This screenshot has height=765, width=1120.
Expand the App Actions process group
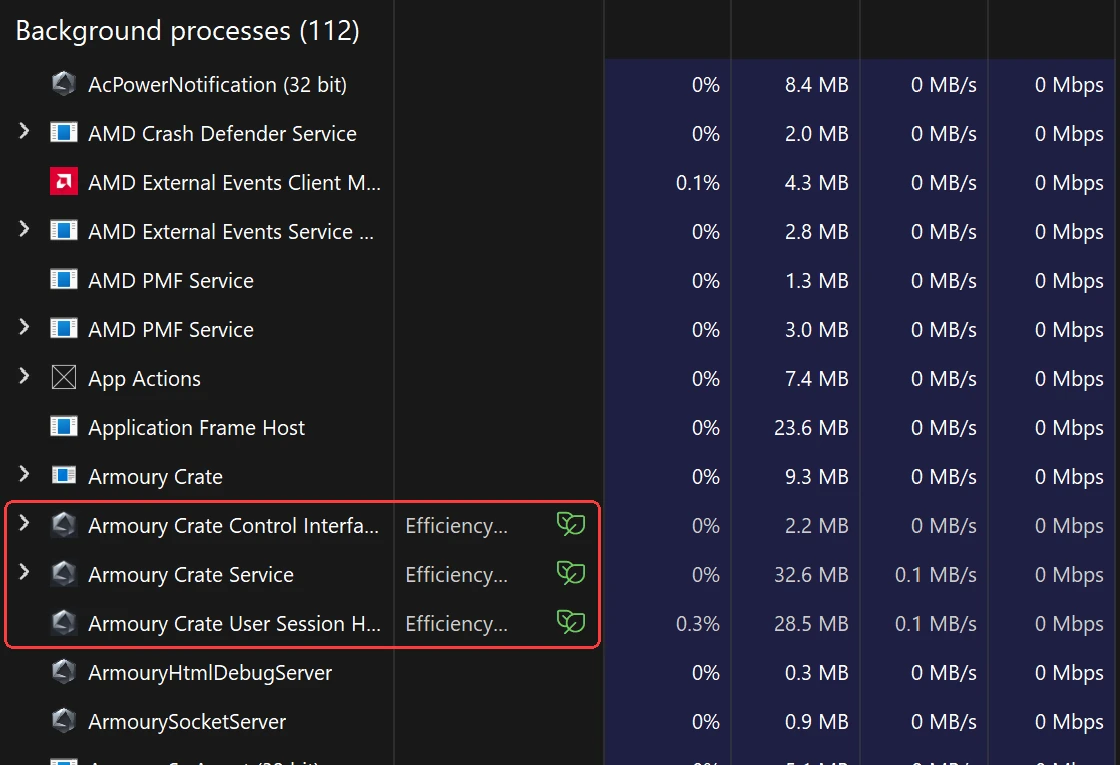coord(24,376)
